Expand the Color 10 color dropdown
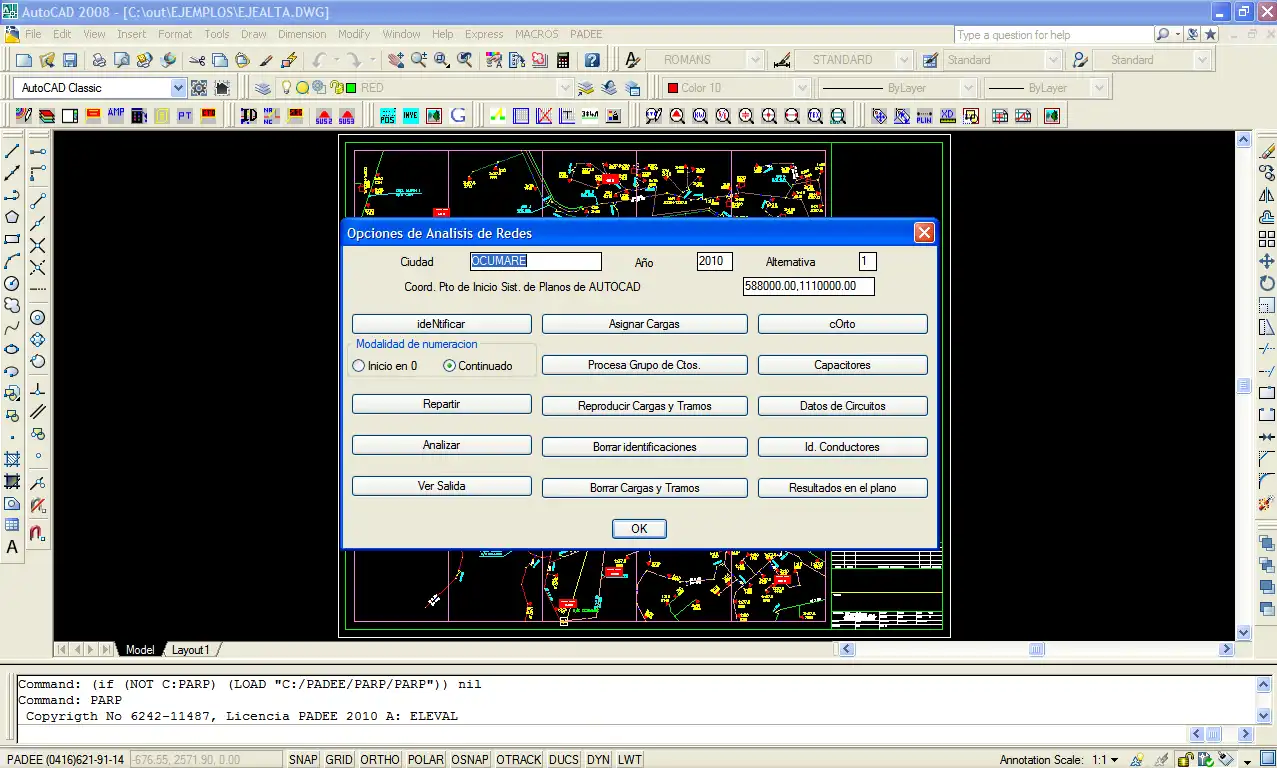The width and height of the screenshot is (1277, 768). click(801, 88)
